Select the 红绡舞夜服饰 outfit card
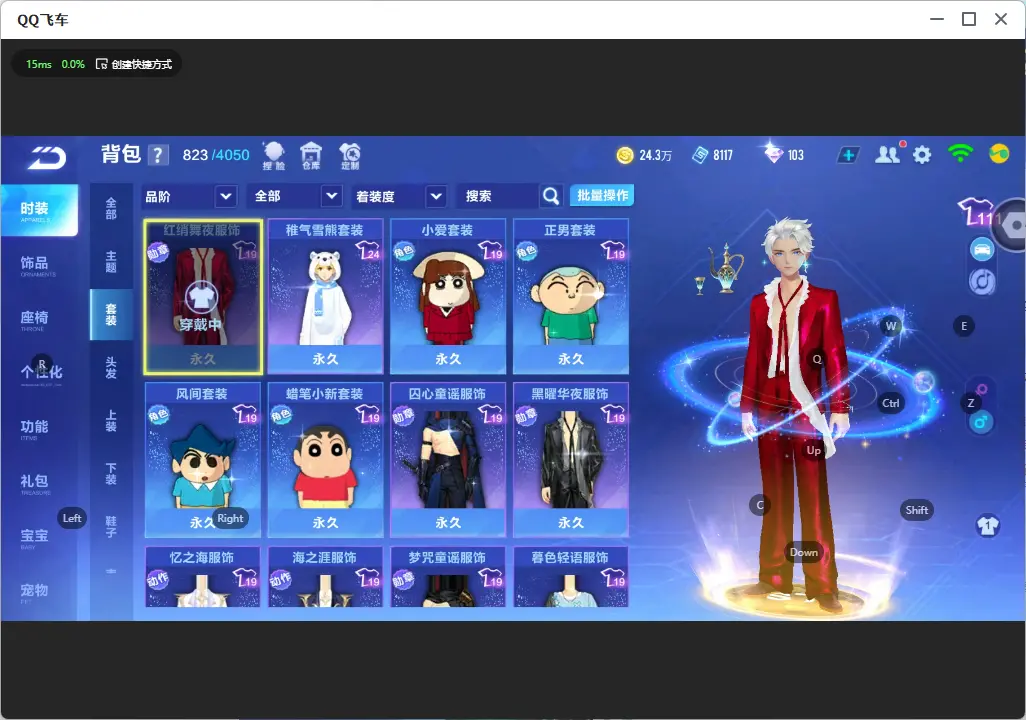This screenshot has width=1026, height=720. (203, 297)
